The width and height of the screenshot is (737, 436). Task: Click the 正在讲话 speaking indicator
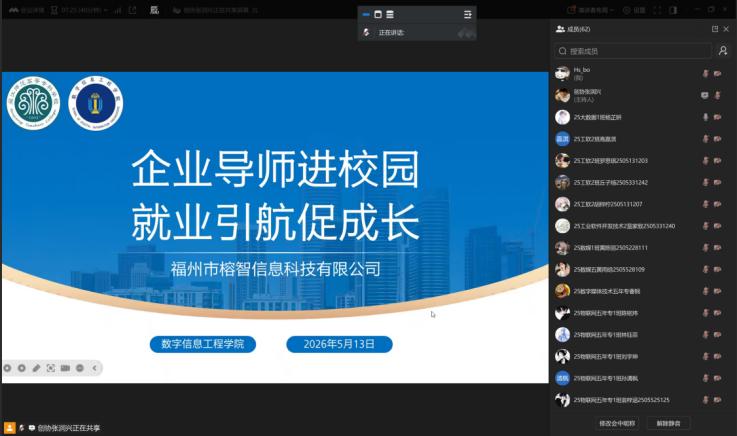pyautogui.click(x=391, y=32)
